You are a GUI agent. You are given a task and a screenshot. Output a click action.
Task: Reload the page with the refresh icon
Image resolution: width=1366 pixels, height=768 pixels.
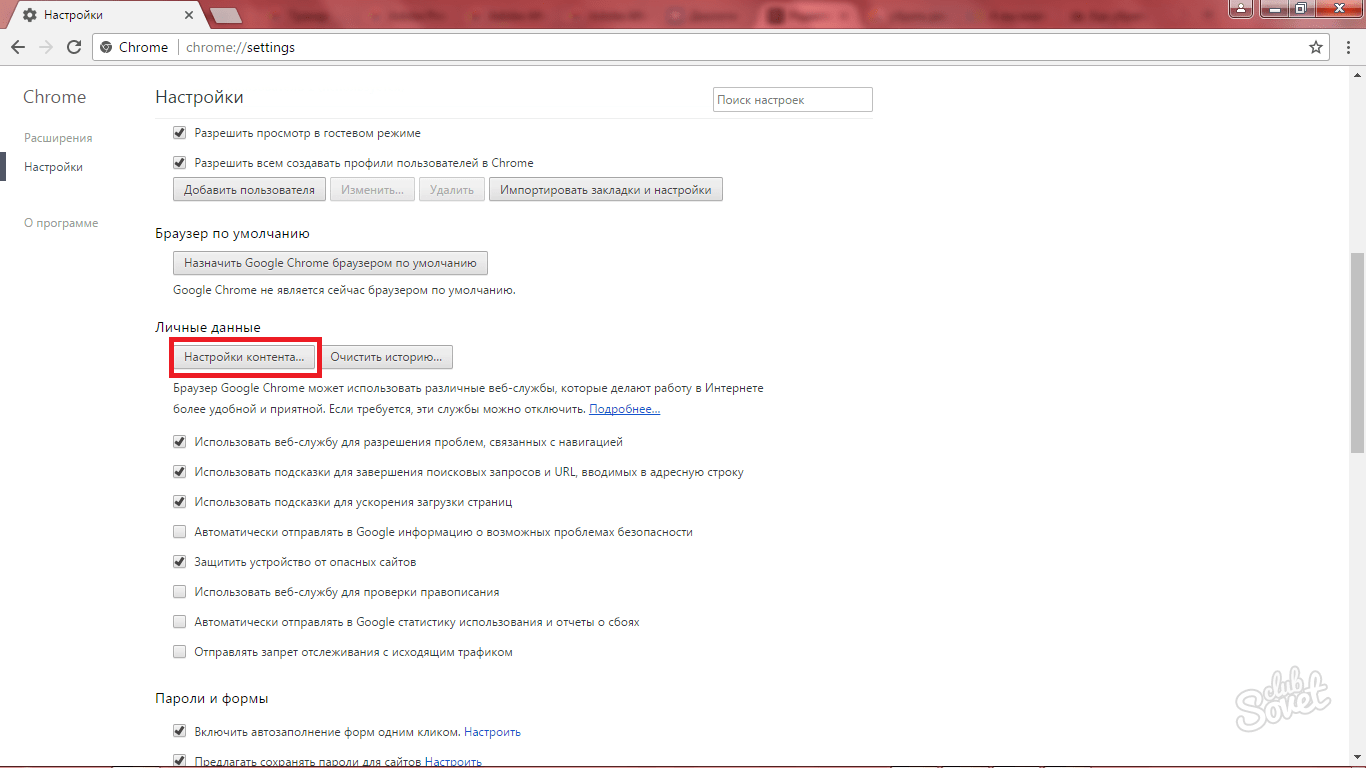click(x=74, y=47)
